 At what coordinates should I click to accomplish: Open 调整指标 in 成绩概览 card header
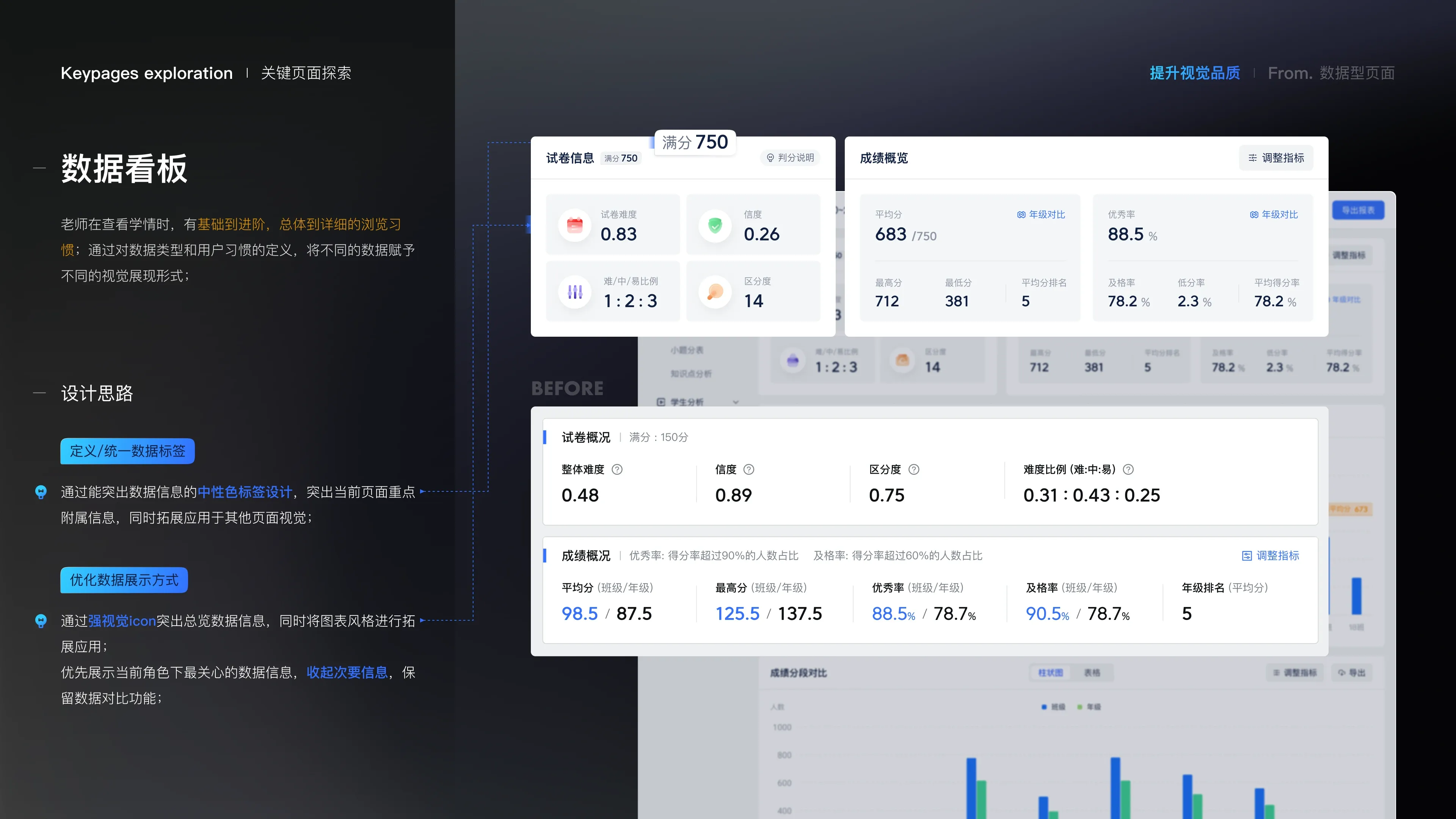point(1276,158)
